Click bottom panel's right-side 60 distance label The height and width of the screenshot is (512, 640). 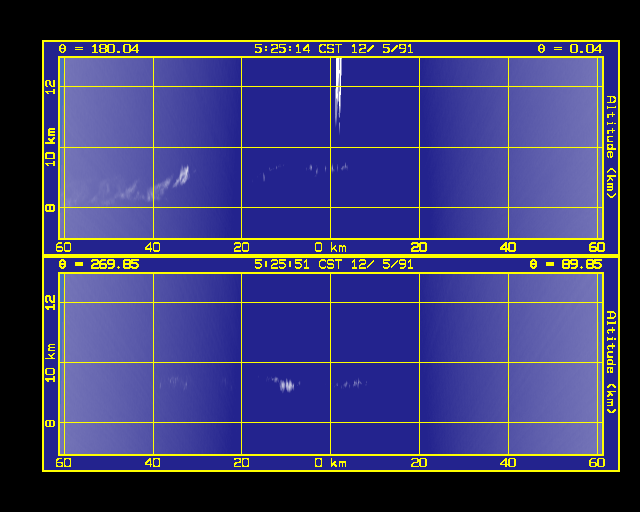[x=597, y=463]
